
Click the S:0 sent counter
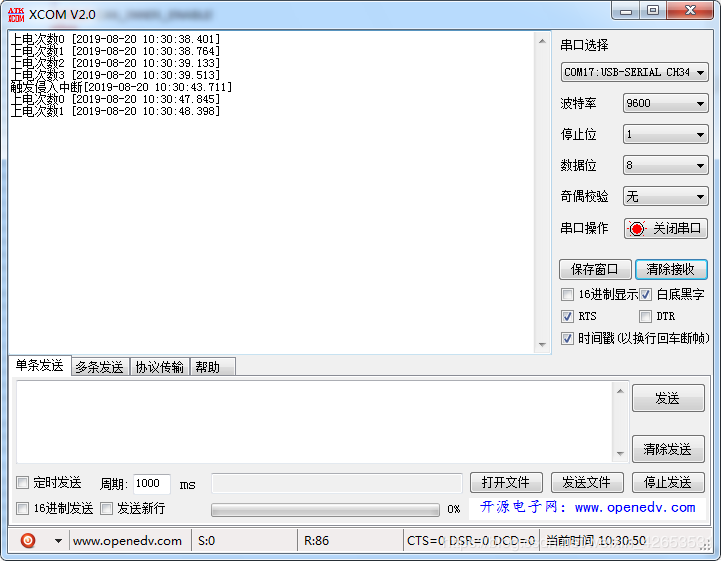(206, 541)
